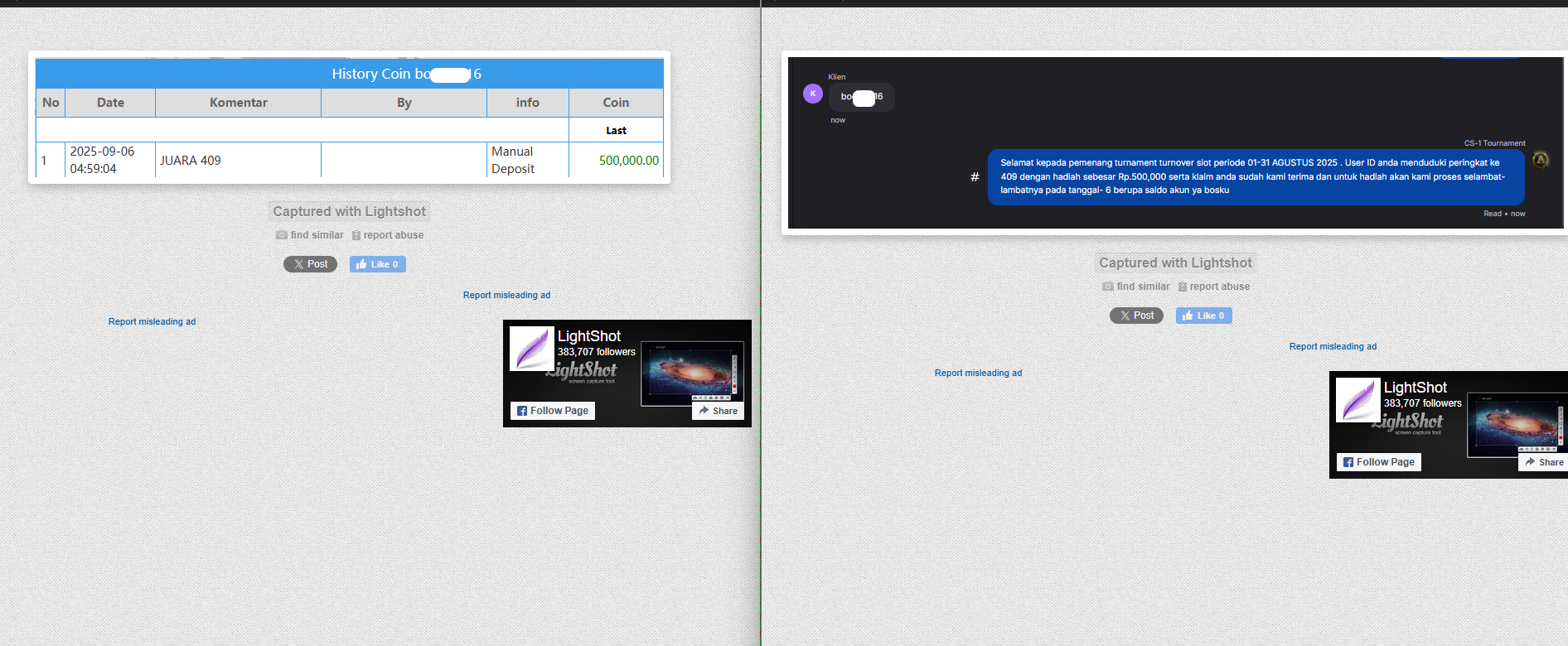This screenshot has width=1568, height=646.
Task: Click 'CS-1 Tournament' sender label
Action: [1494, 143]
